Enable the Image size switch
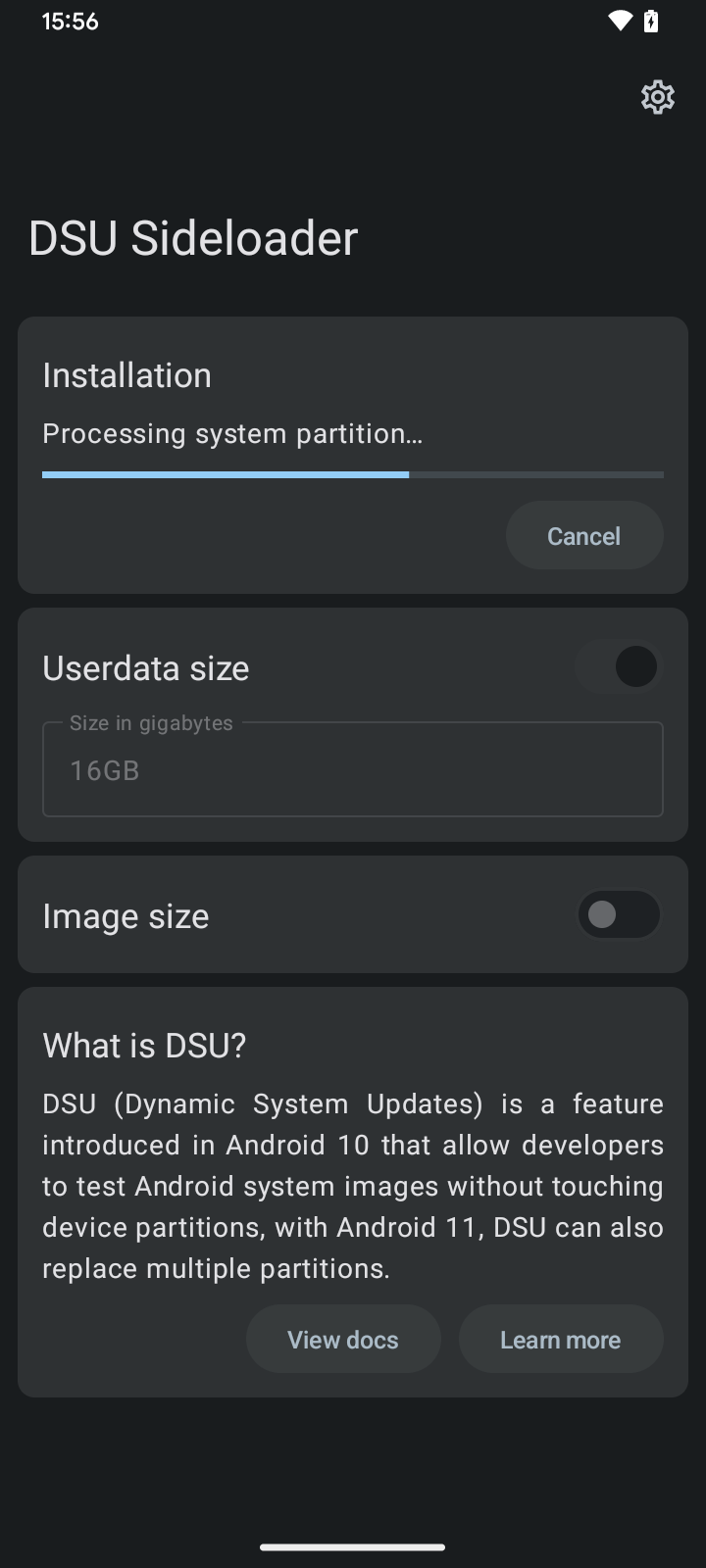706x1568 pixels. [x=619, y=914]
